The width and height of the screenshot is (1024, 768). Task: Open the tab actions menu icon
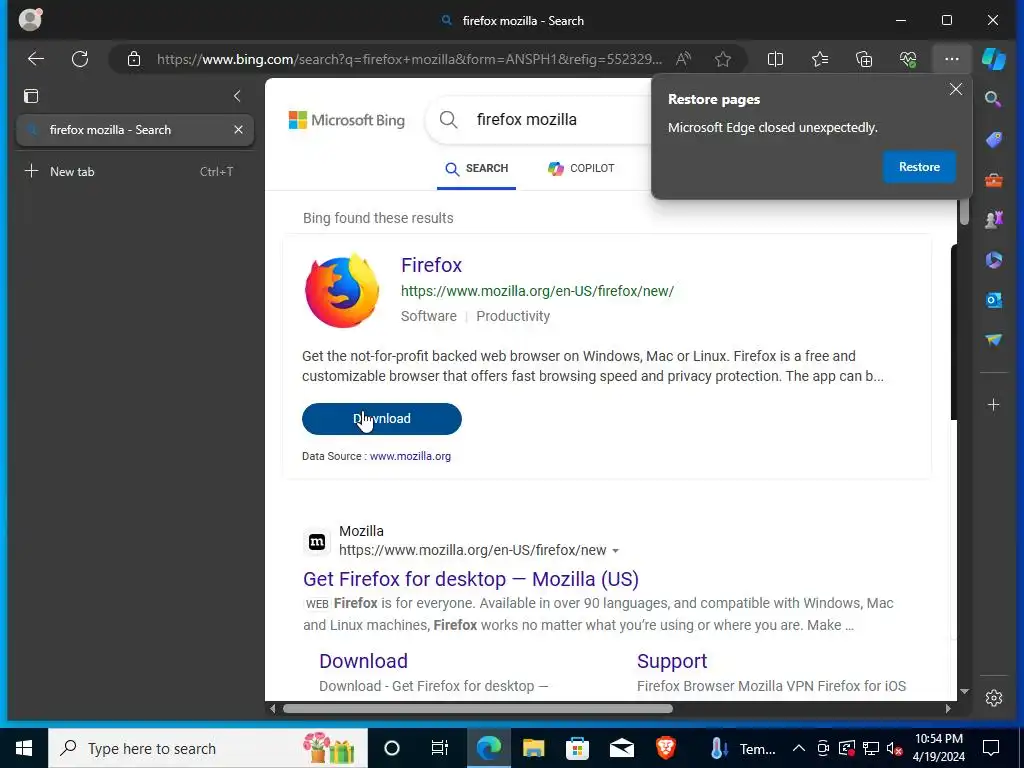coord(31,96)
